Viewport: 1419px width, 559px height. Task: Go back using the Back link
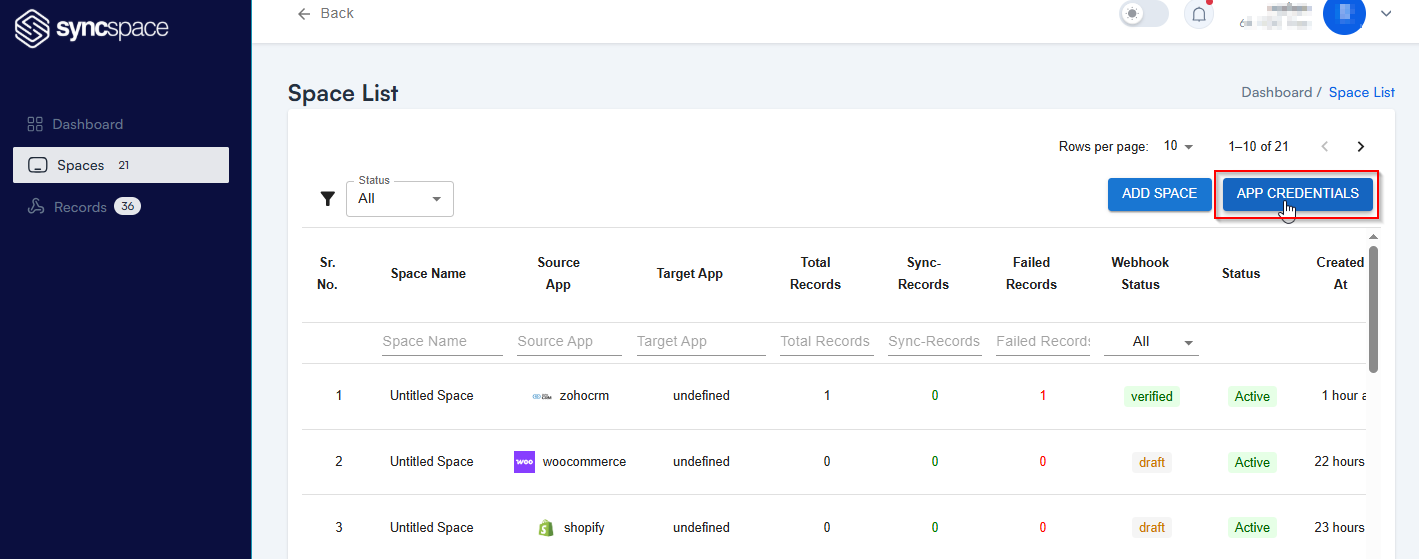327,13
